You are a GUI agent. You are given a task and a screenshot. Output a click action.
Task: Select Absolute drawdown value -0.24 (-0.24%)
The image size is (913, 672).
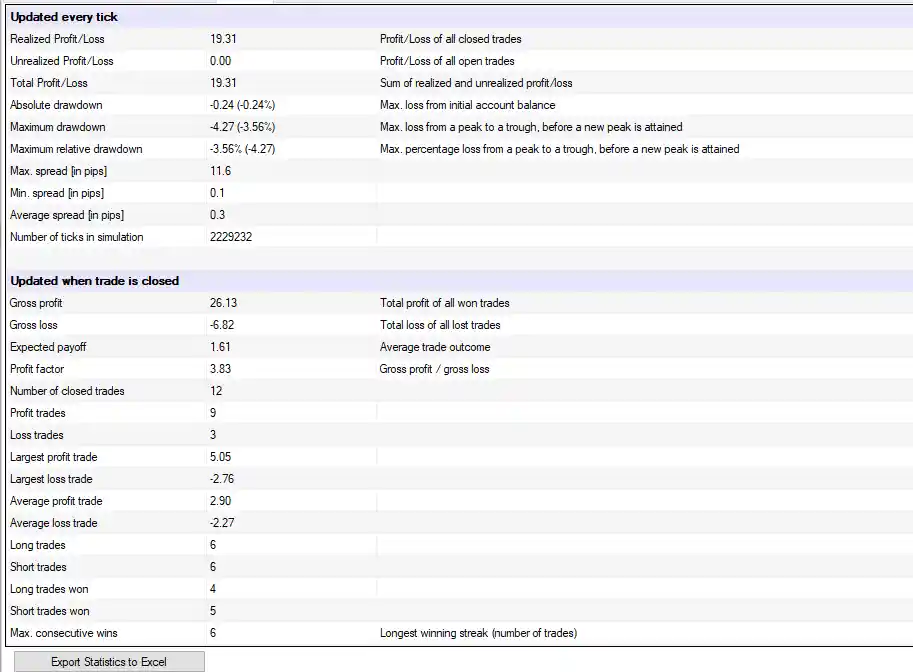[x=242, y=105]
